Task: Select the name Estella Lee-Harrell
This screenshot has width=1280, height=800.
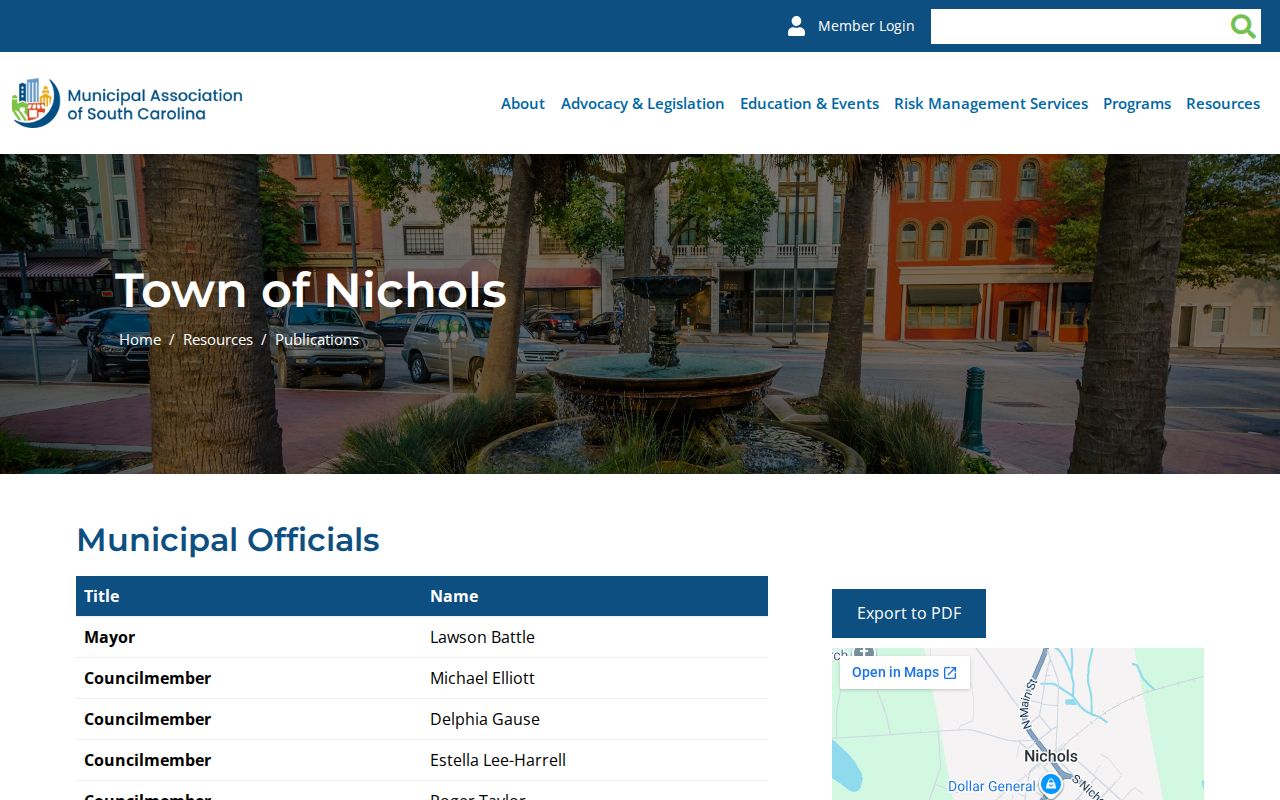Action: [498, 760]
